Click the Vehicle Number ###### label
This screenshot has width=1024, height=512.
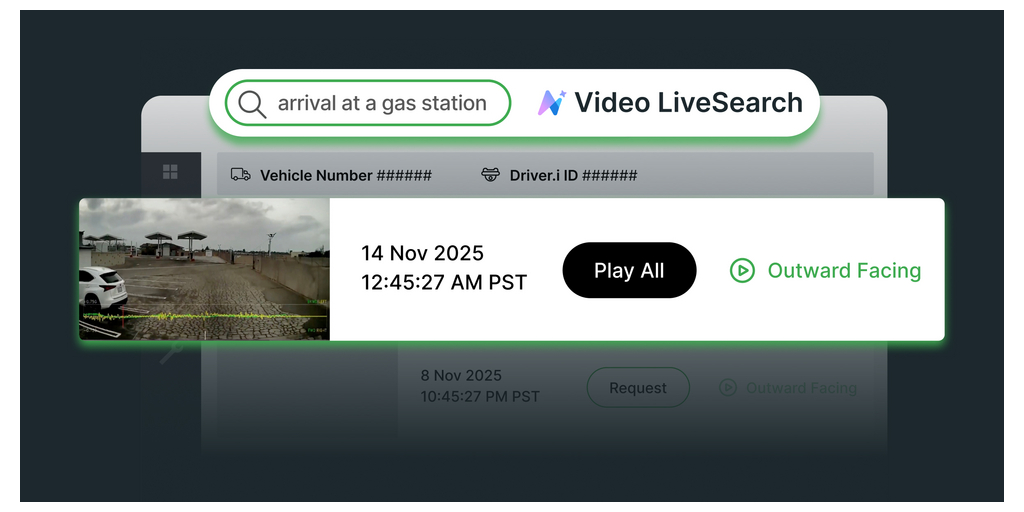346,175
